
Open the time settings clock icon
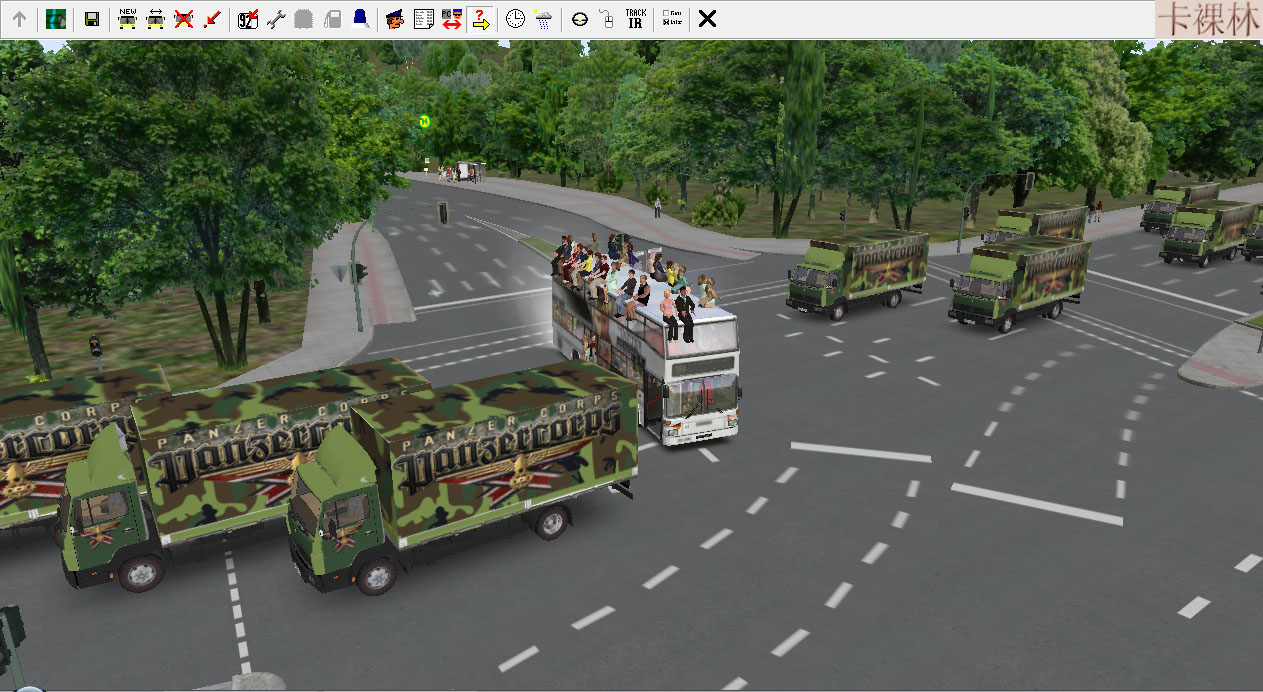point(515,19)
